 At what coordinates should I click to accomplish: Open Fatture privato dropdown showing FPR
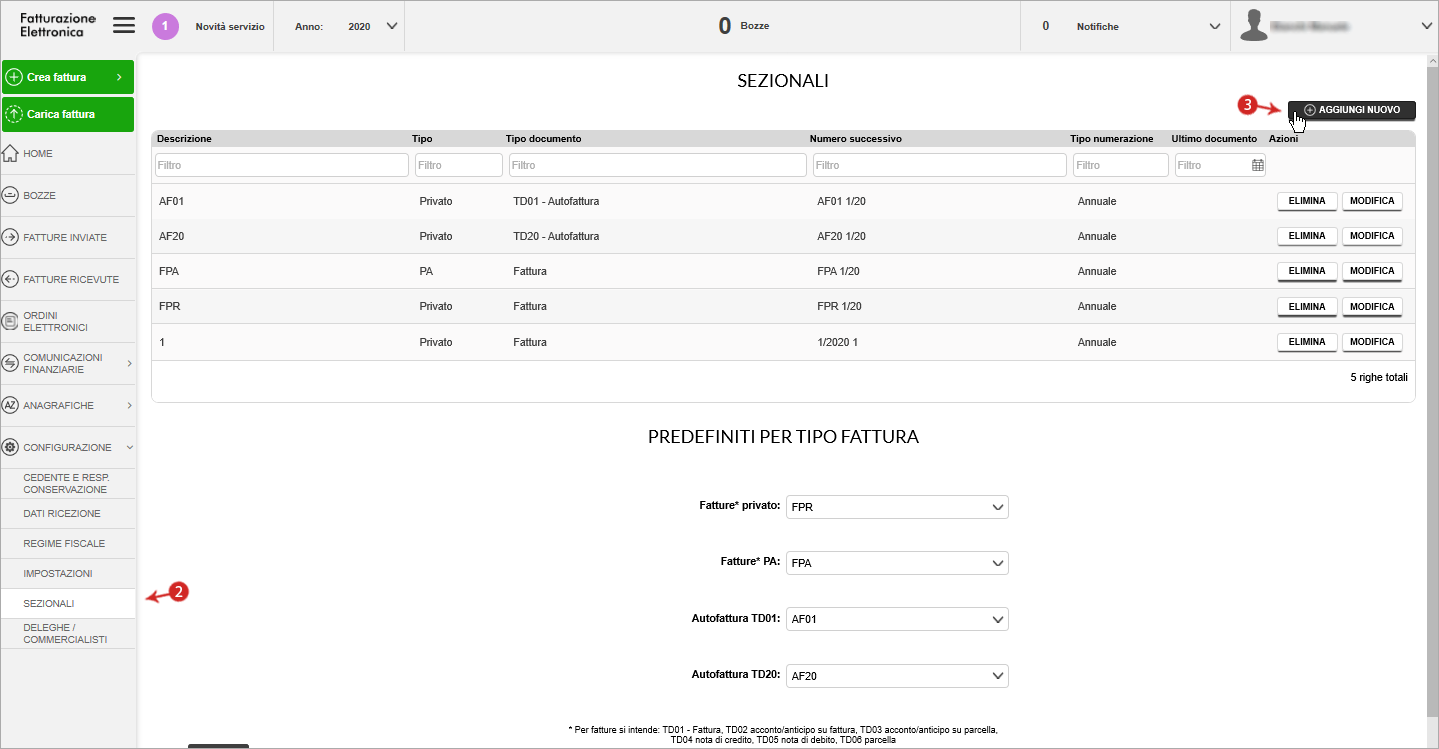pos(898,507)
